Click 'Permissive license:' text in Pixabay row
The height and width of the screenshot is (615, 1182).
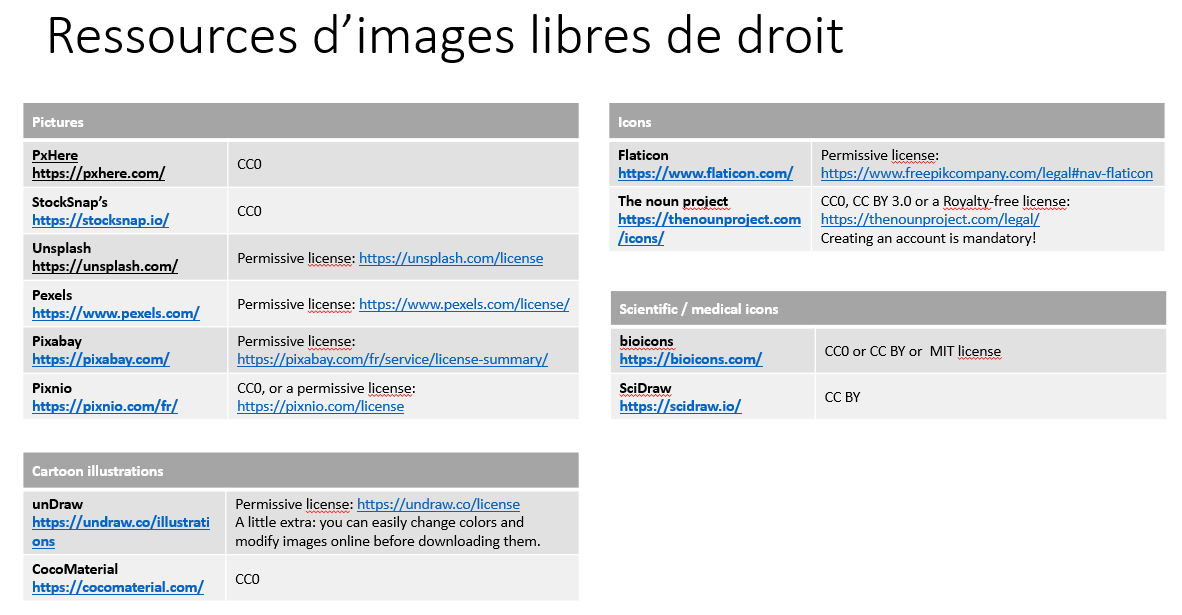(x=296, y=341)
